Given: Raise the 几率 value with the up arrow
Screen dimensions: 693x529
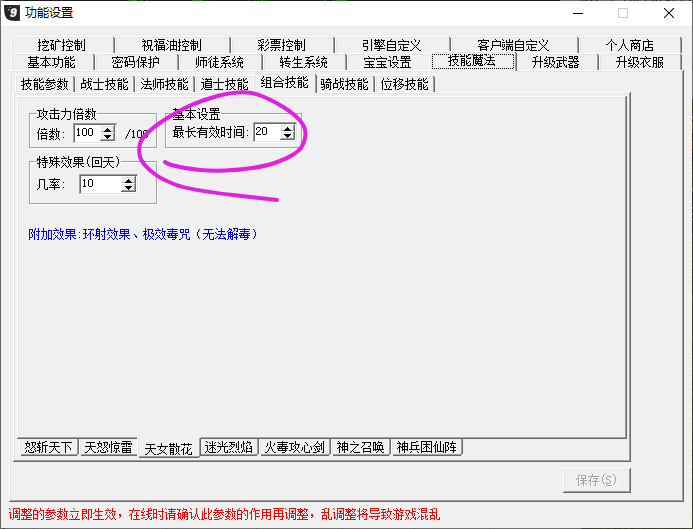Looking at the screenshot, I should coord(128,180).
